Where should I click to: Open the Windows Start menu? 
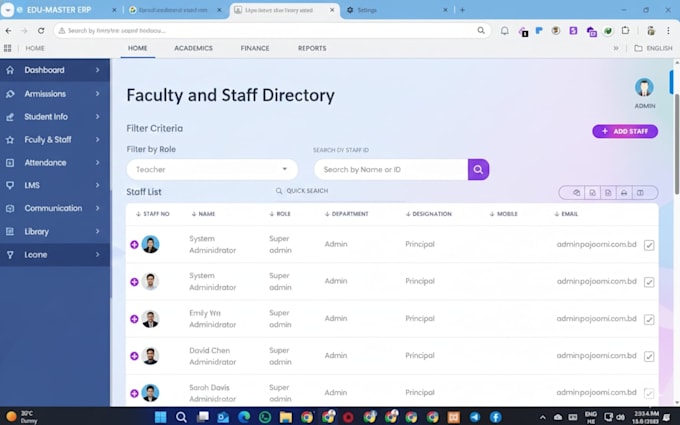pyautogui.click(x=160, y=417)
